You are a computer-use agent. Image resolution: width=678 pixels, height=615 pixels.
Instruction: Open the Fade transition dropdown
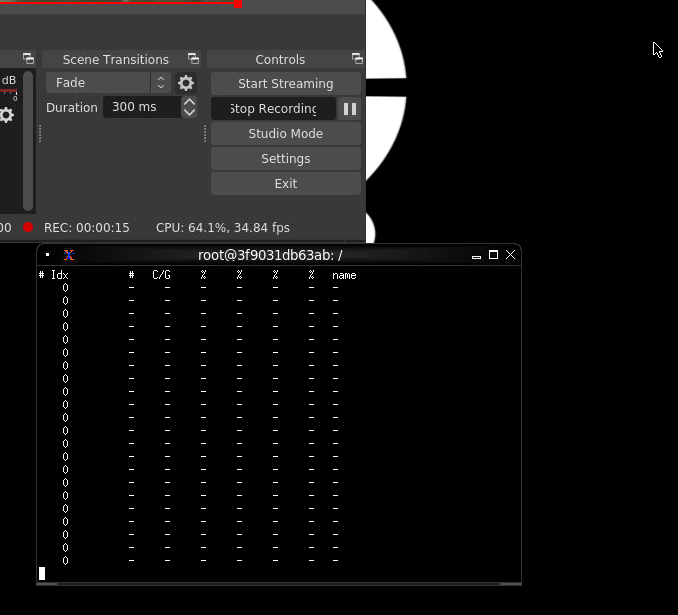coord(109,83)
